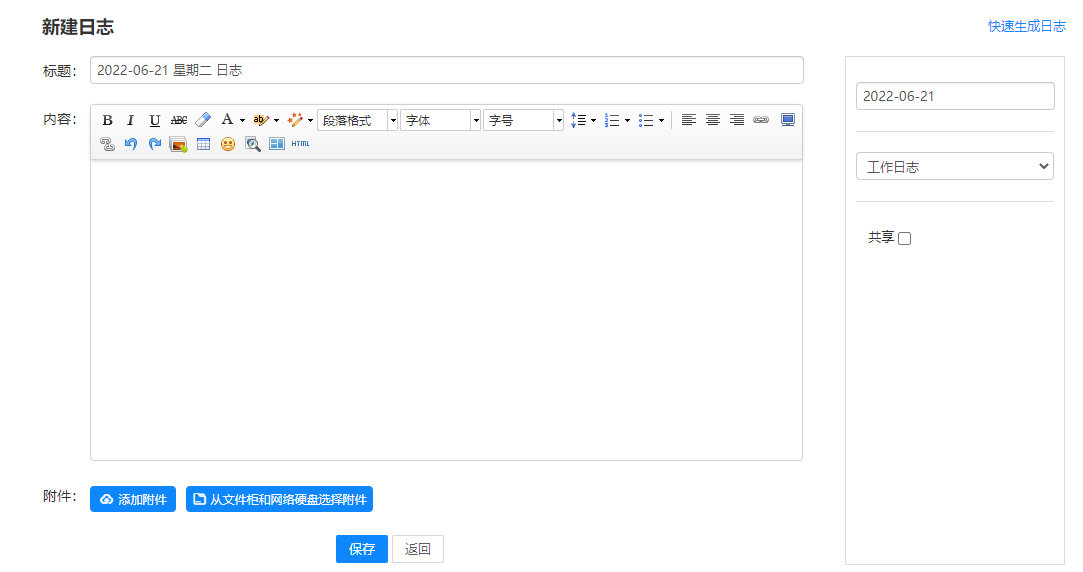Insert an image into the log
The width and height of the screenshot is (1083, 572).
179,144
